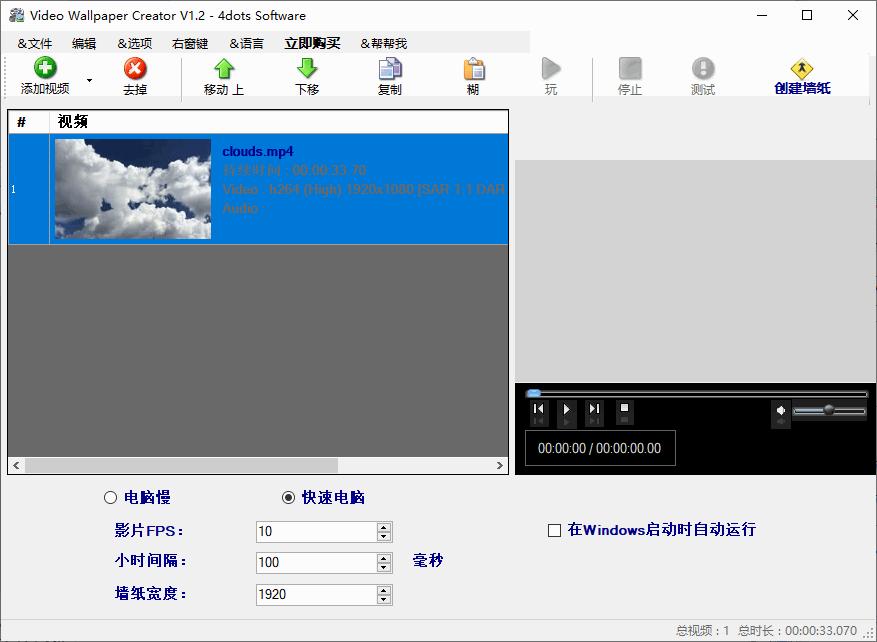Click the app icon in the title bar
This screenshot has height=642, width=877.
click(17, 15)
